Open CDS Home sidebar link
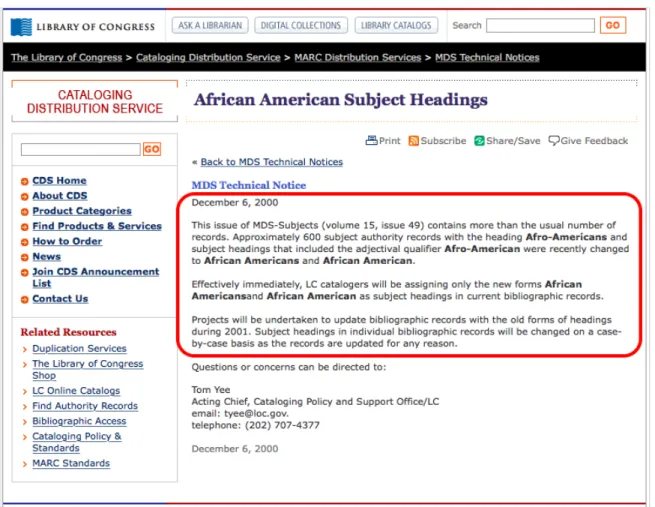Image resolution: width=655 pixels, height=507 pixels. tap(59, 181)
